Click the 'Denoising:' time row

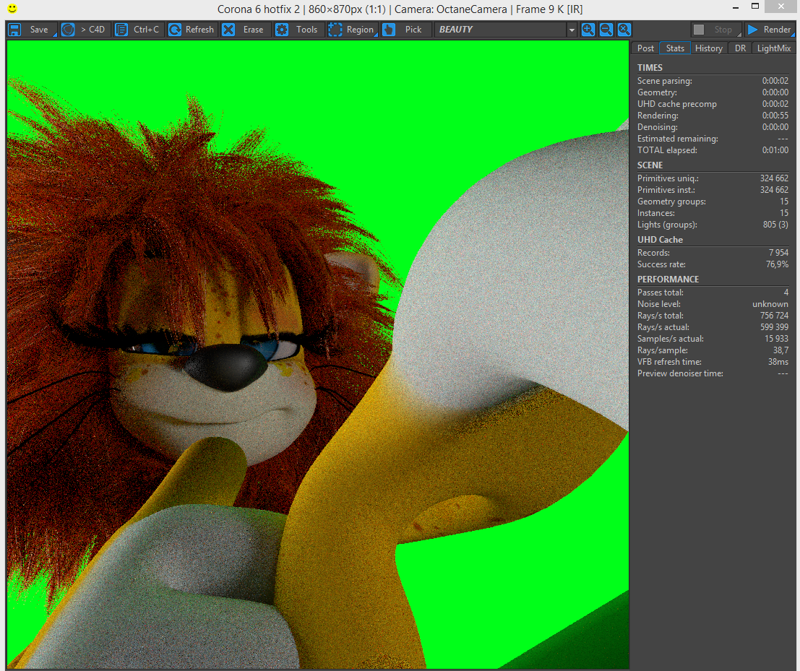tap(712, 127)
